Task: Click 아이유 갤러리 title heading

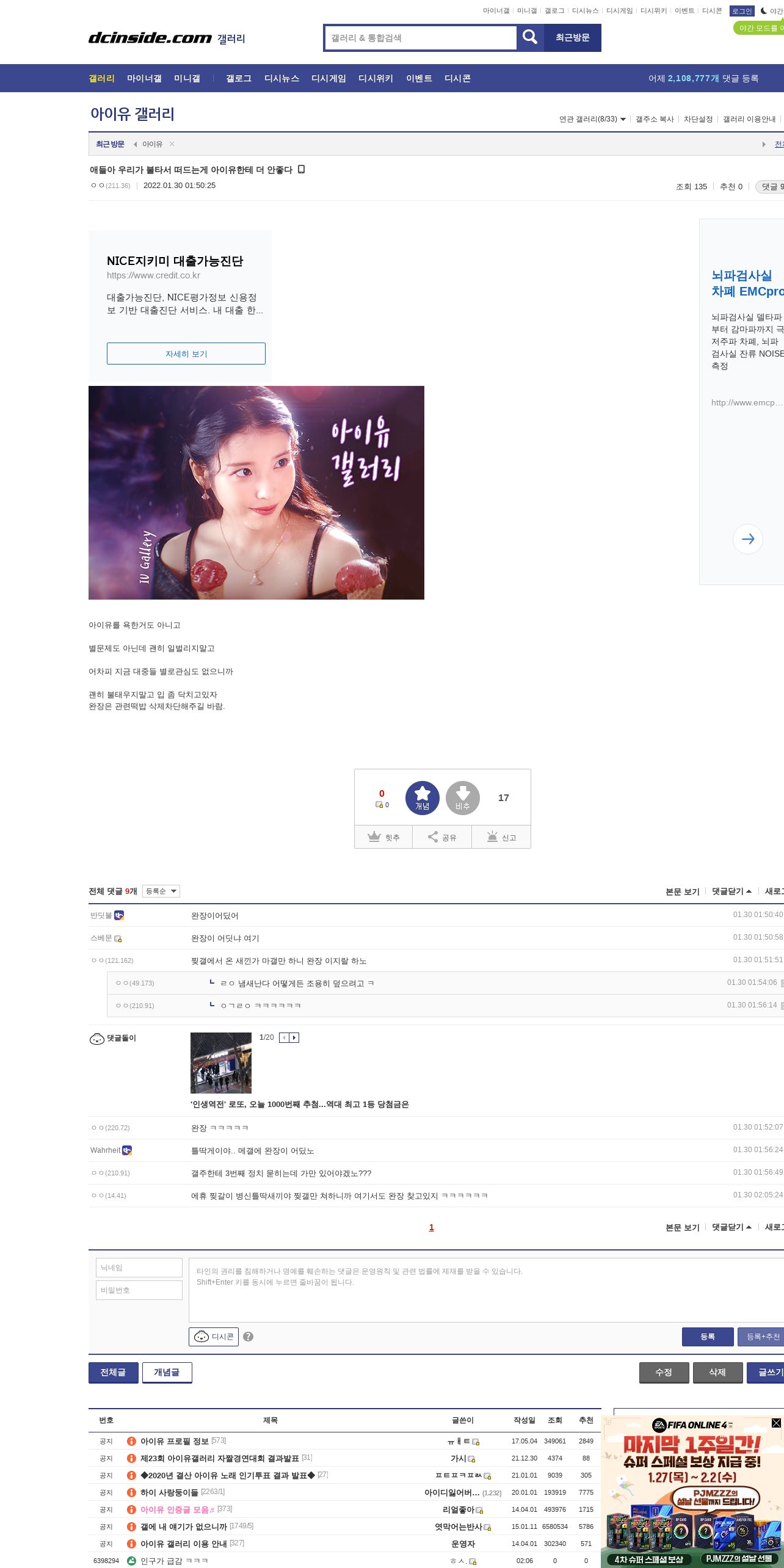Action: (132, 114)
